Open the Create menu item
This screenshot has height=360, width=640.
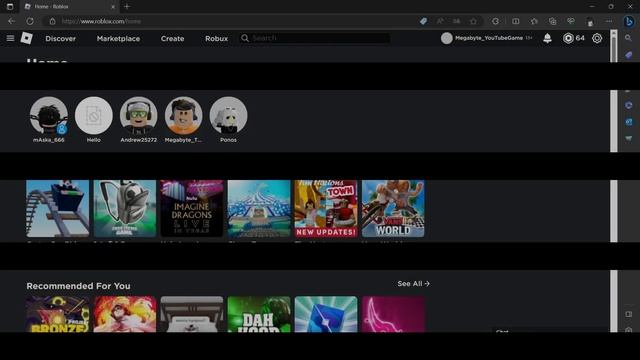coord(172,38)
